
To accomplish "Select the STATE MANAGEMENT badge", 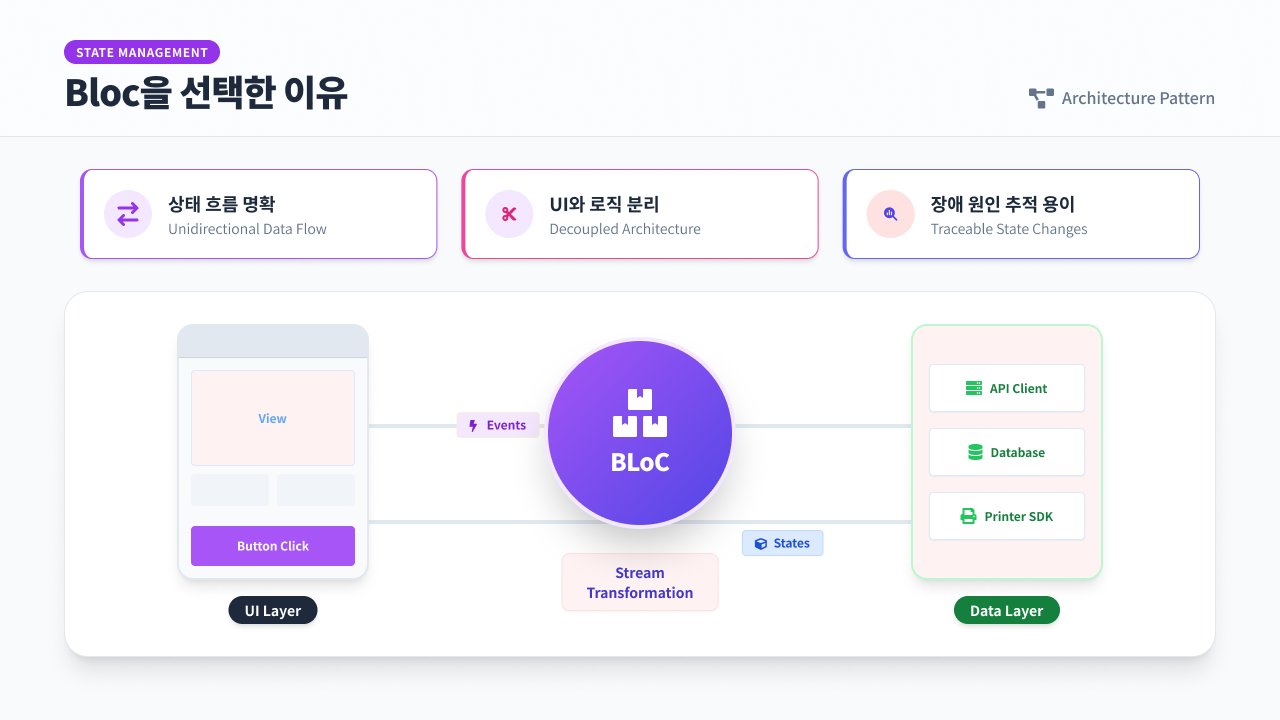I will (x=142, y=52).
